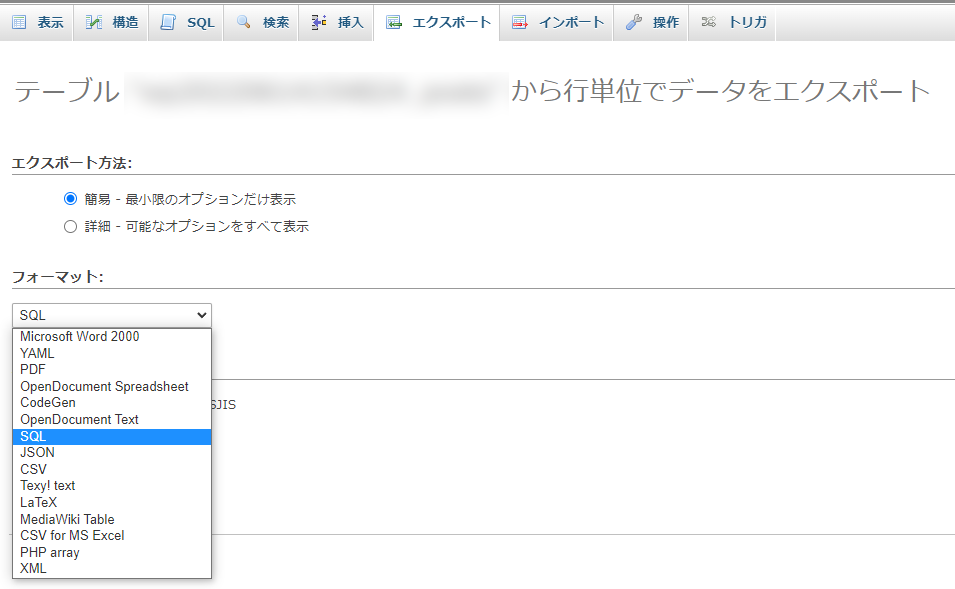Select CSV for MS Excel option
The image size is (955, 589).
pos(72,535)
